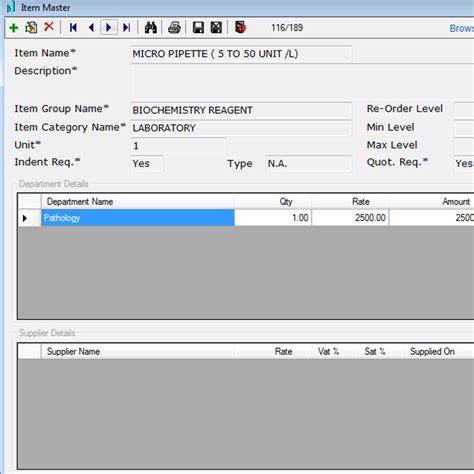Open the Item Group Name field
This screenshot has height=474, width=474.
coord(241,110)
